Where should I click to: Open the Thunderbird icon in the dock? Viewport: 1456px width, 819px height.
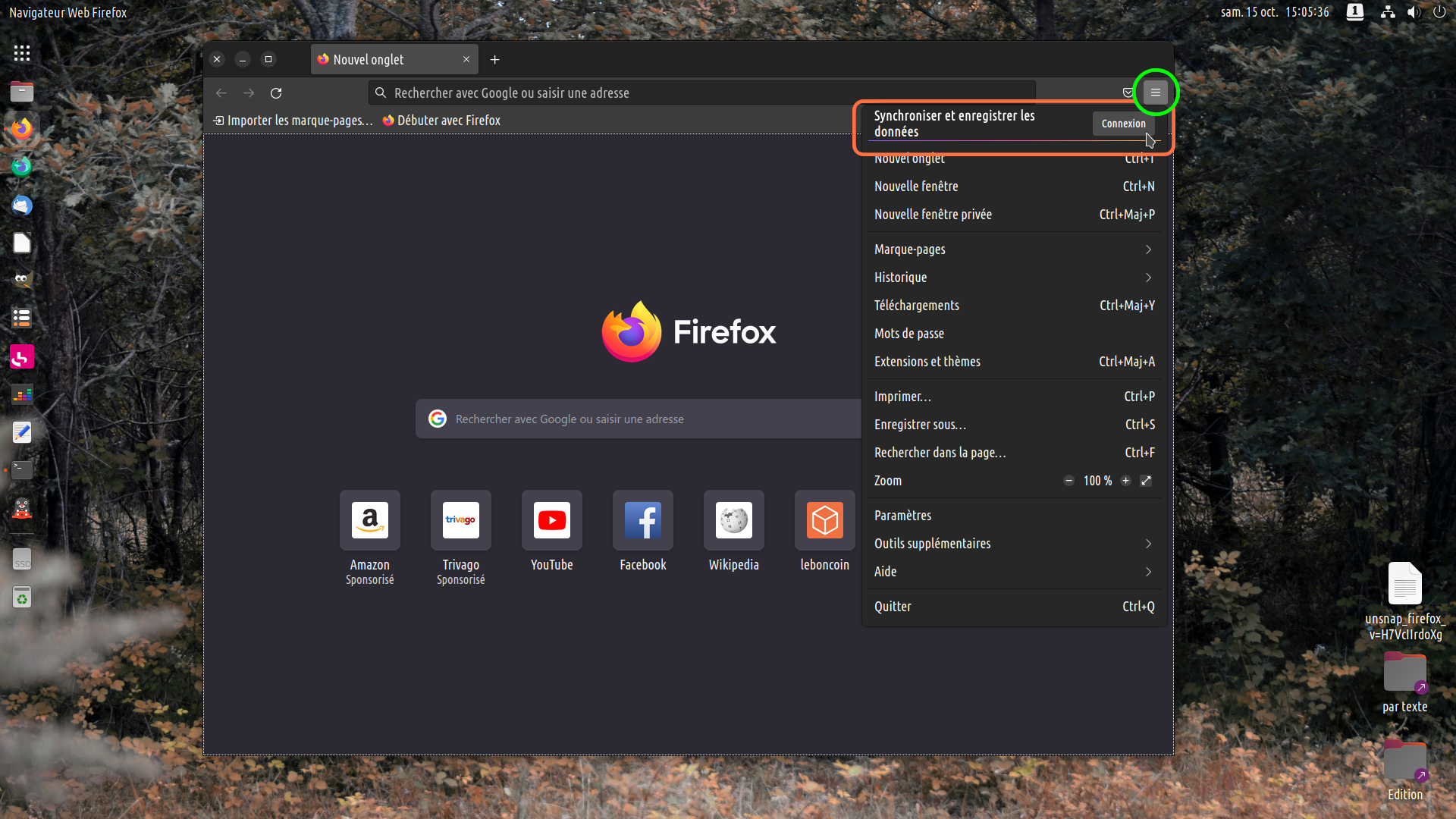tap(22, 206)
